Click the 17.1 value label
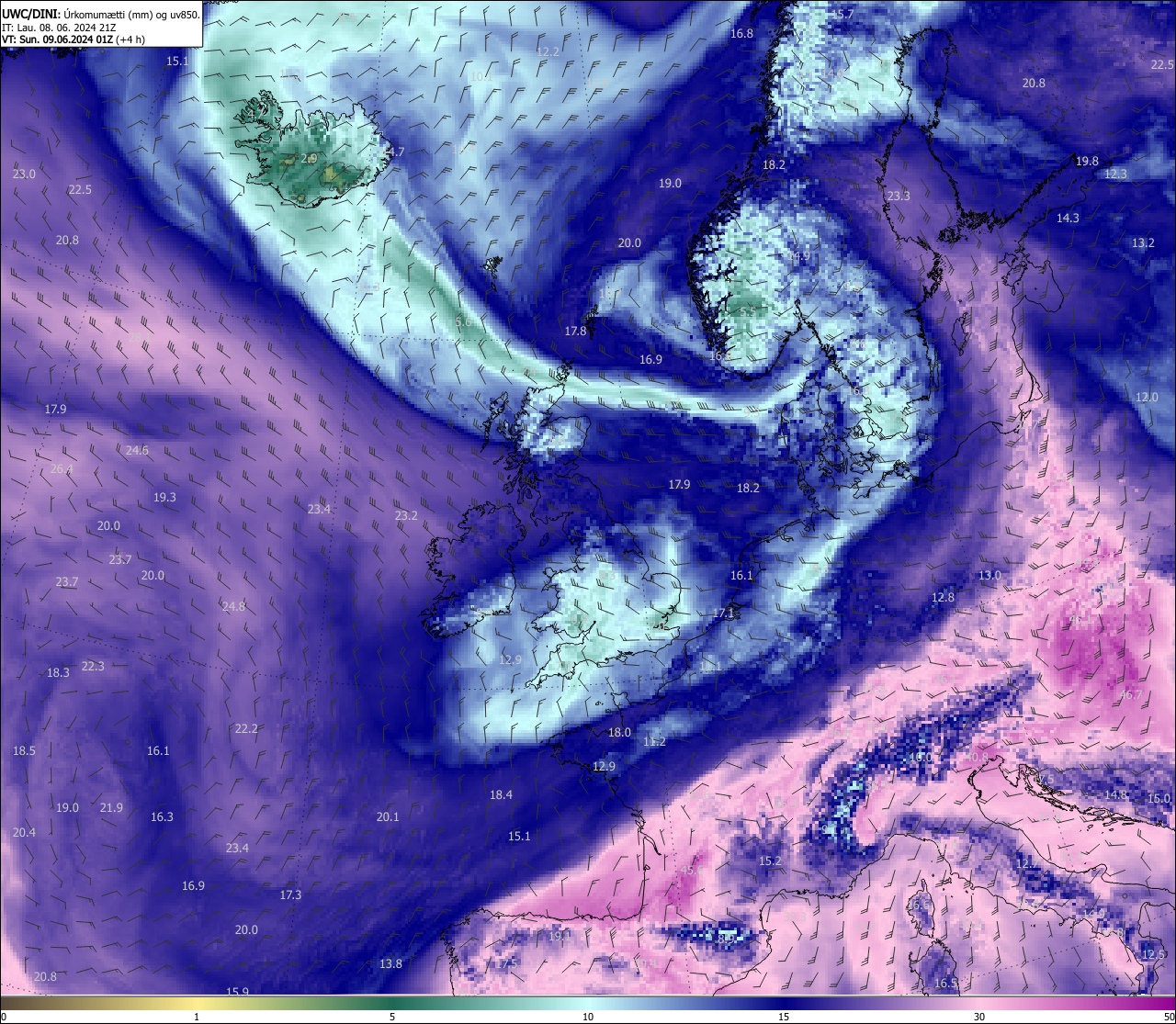Screen dimensions: 1176x1024 click(724, 613)
